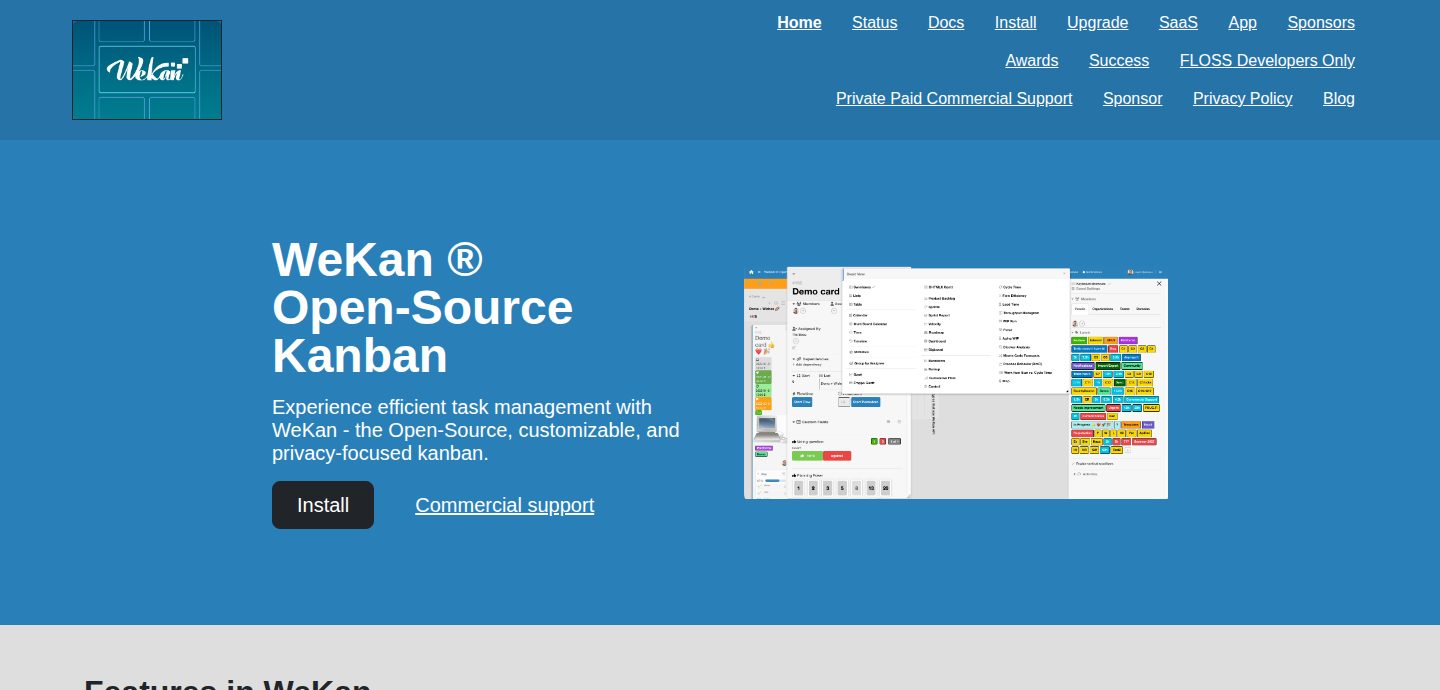Select Install in the top navigation

point(1016,22)
